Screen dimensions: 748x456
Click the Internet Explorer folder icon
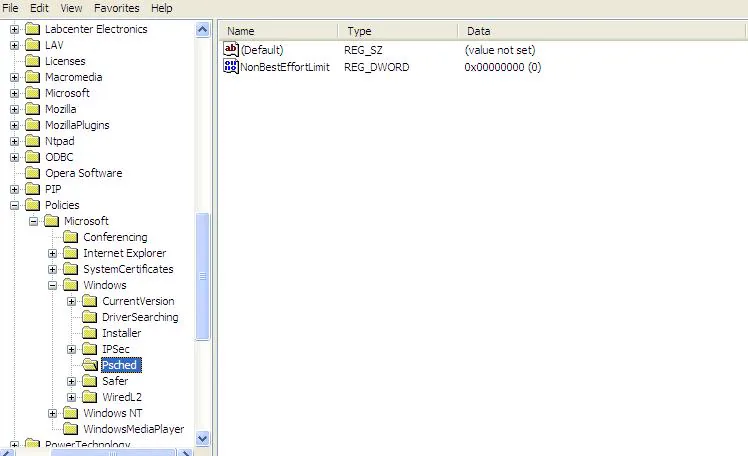click(71, 253)
